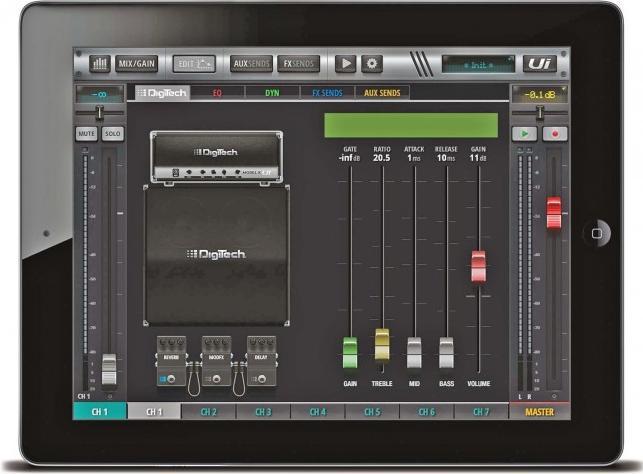
Task: Select the gray CH 1 channel tab
Action: (154, 412)
